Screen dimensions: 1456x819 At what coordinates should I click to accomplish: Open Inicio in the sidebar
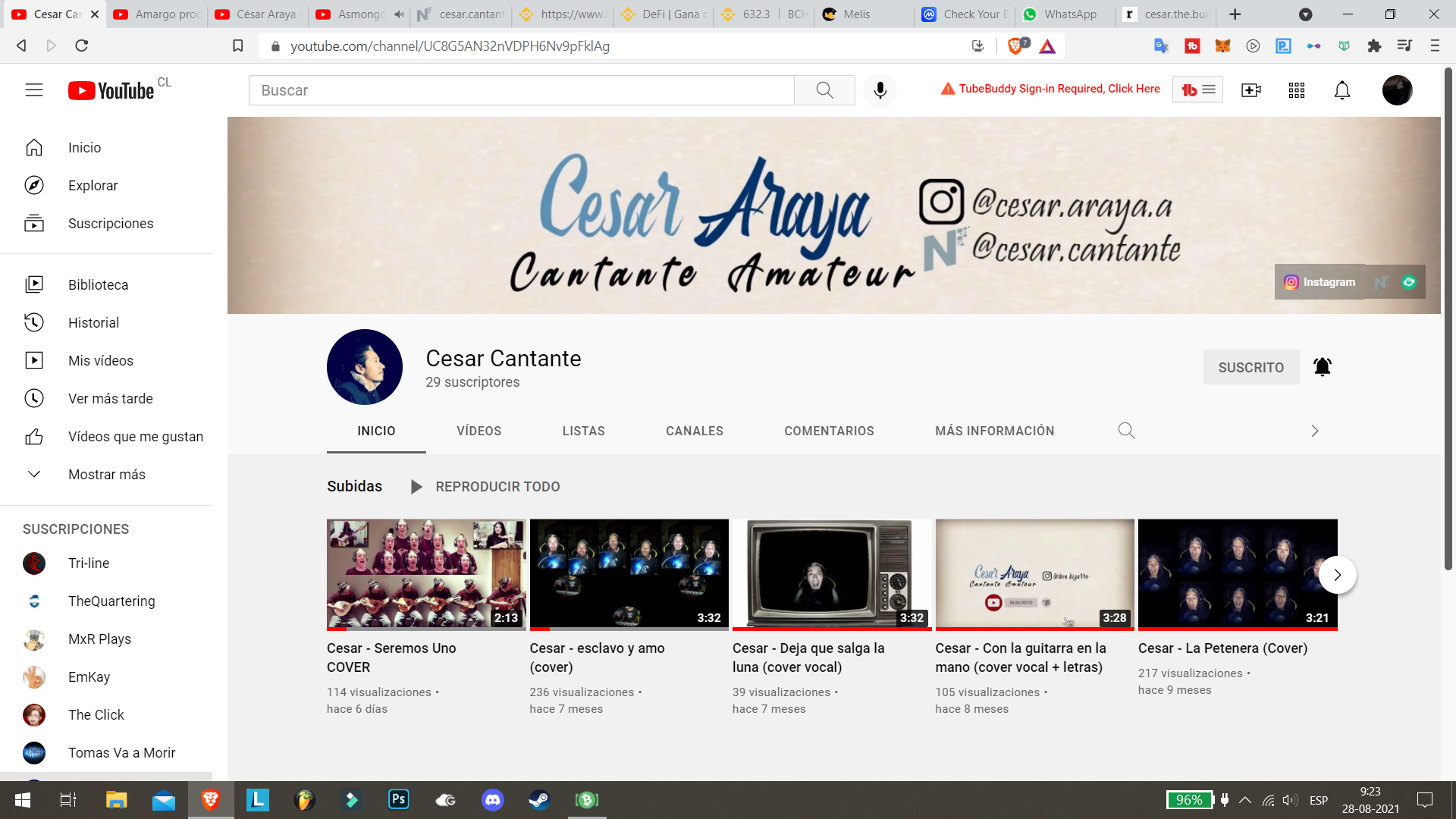coord(106,148)
